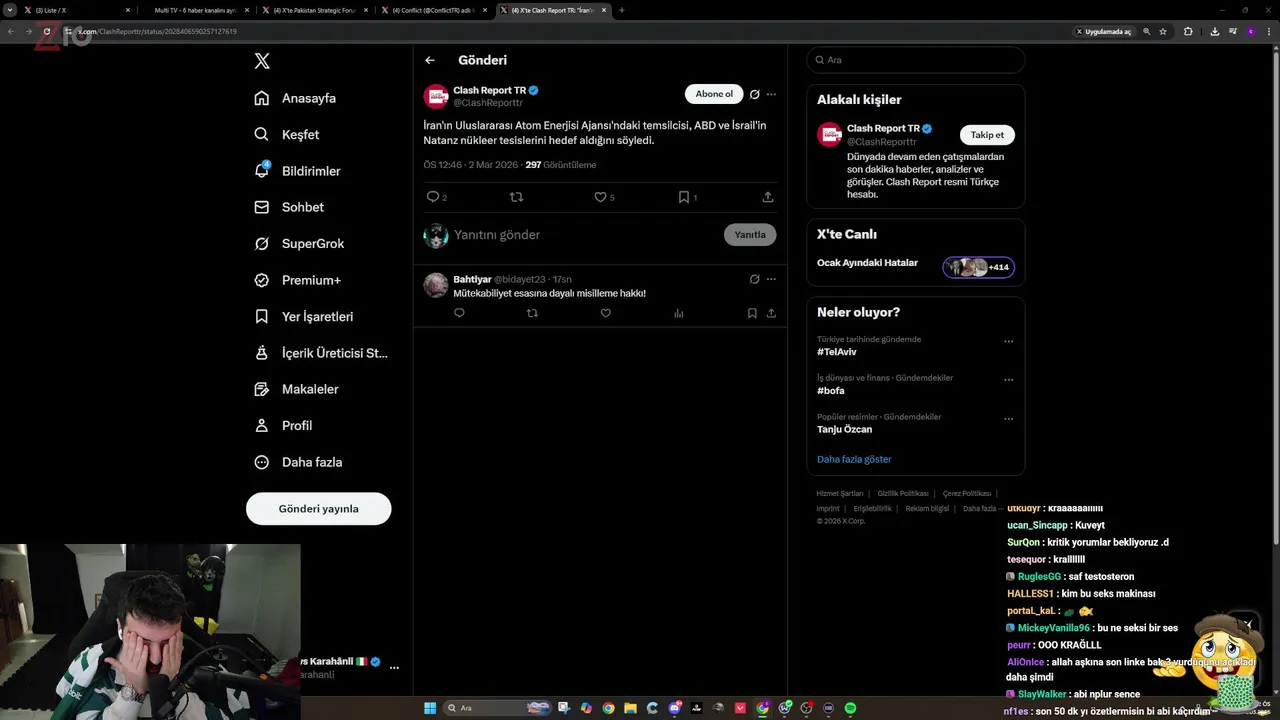
Task: Open options for #bofa trend
Action: coord(1008,380)
